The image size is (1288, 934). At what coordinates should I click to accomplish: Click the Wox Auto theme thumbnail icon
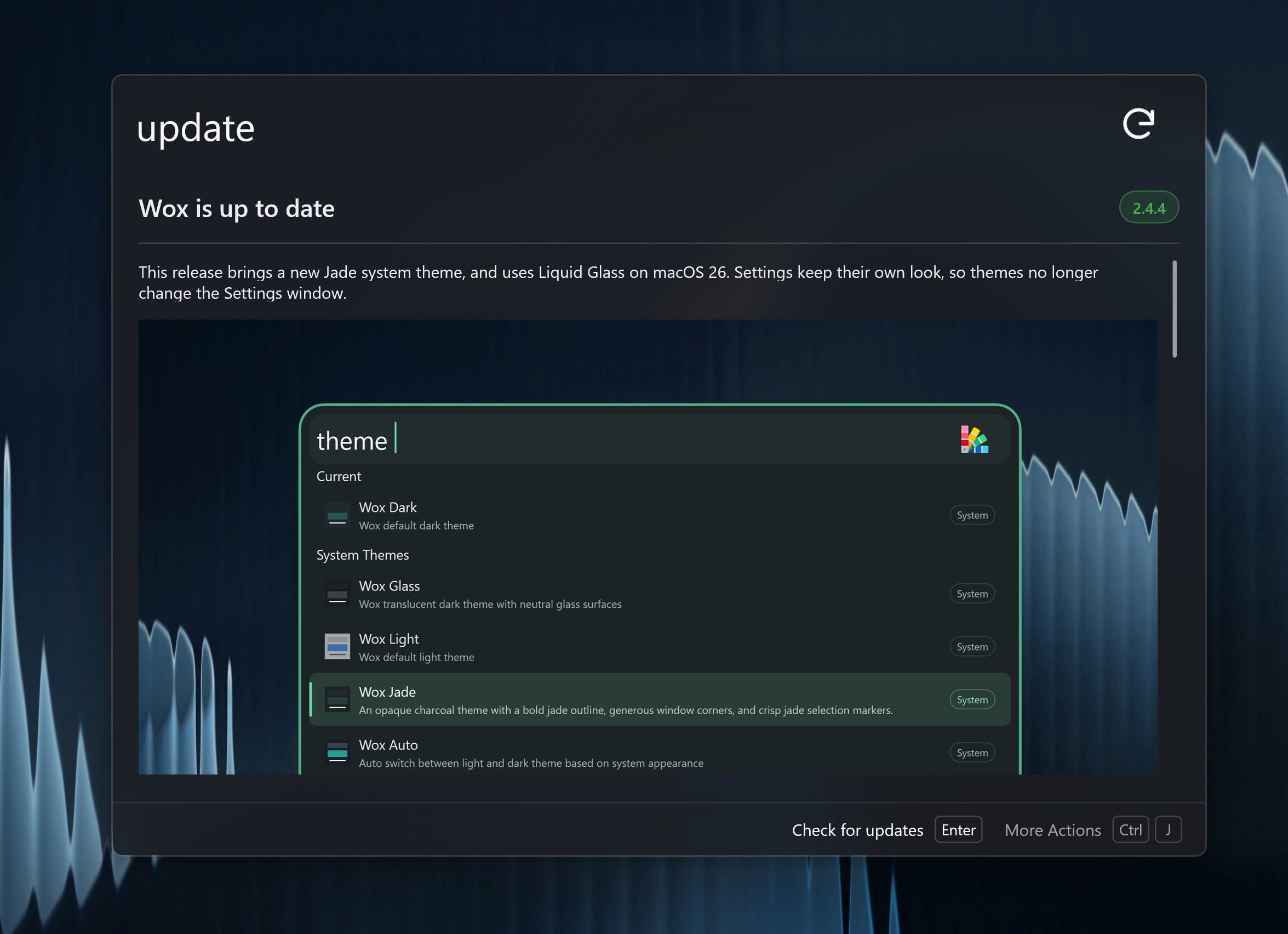point(337,752)
